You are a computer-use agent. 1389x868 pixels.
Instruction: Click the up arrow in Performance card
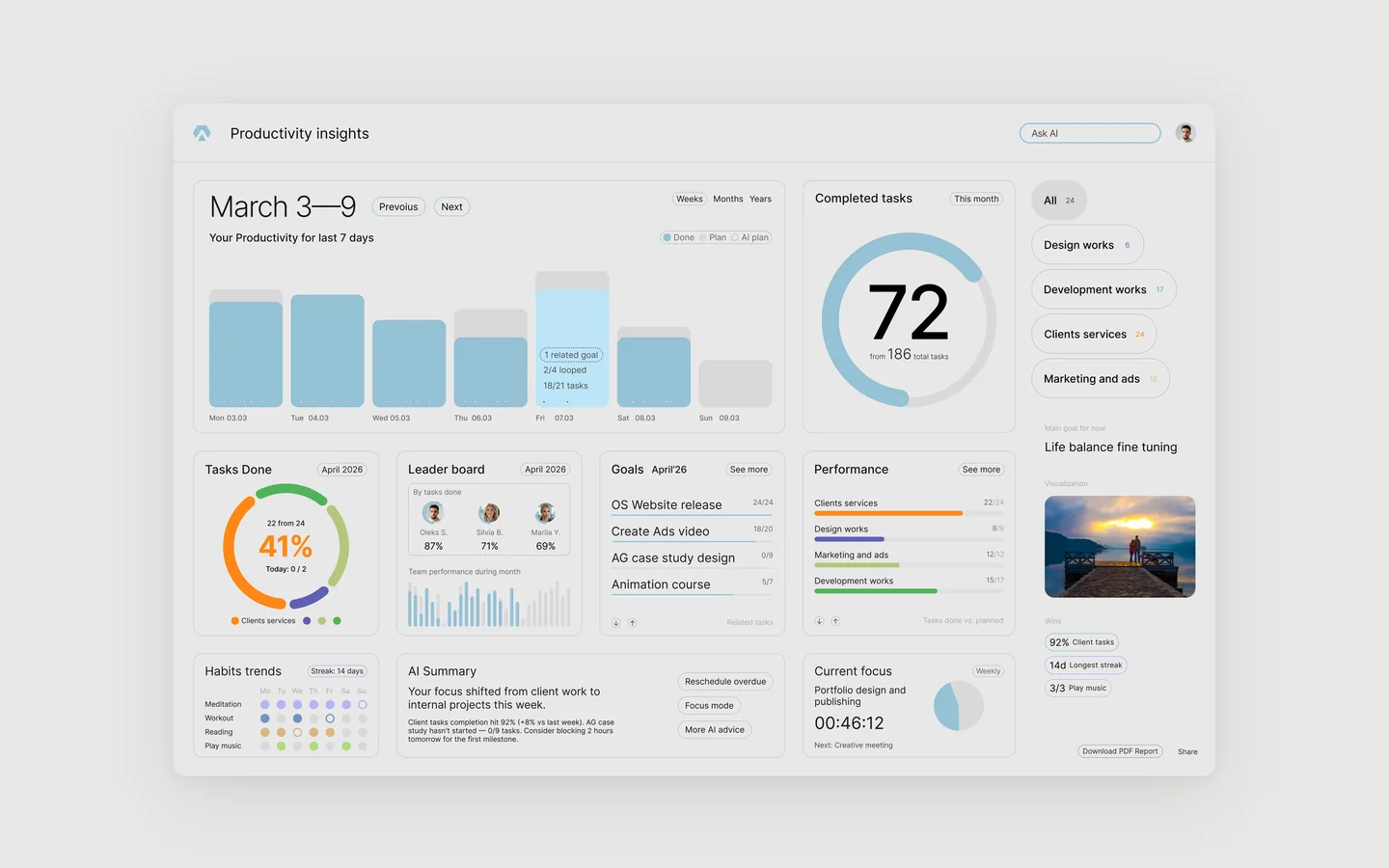tap(835, 621)
